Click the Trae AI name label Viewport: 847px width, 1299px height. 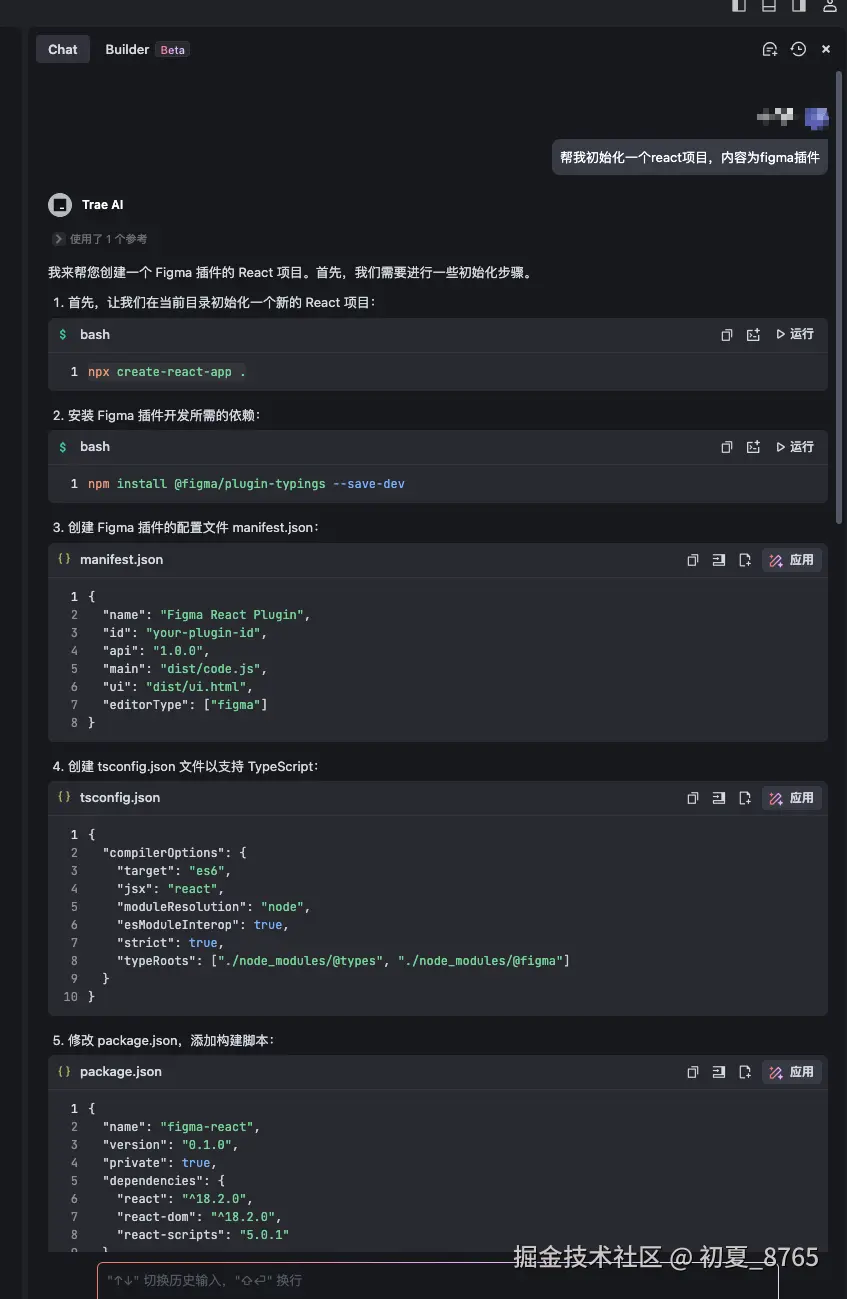point(103,205)
